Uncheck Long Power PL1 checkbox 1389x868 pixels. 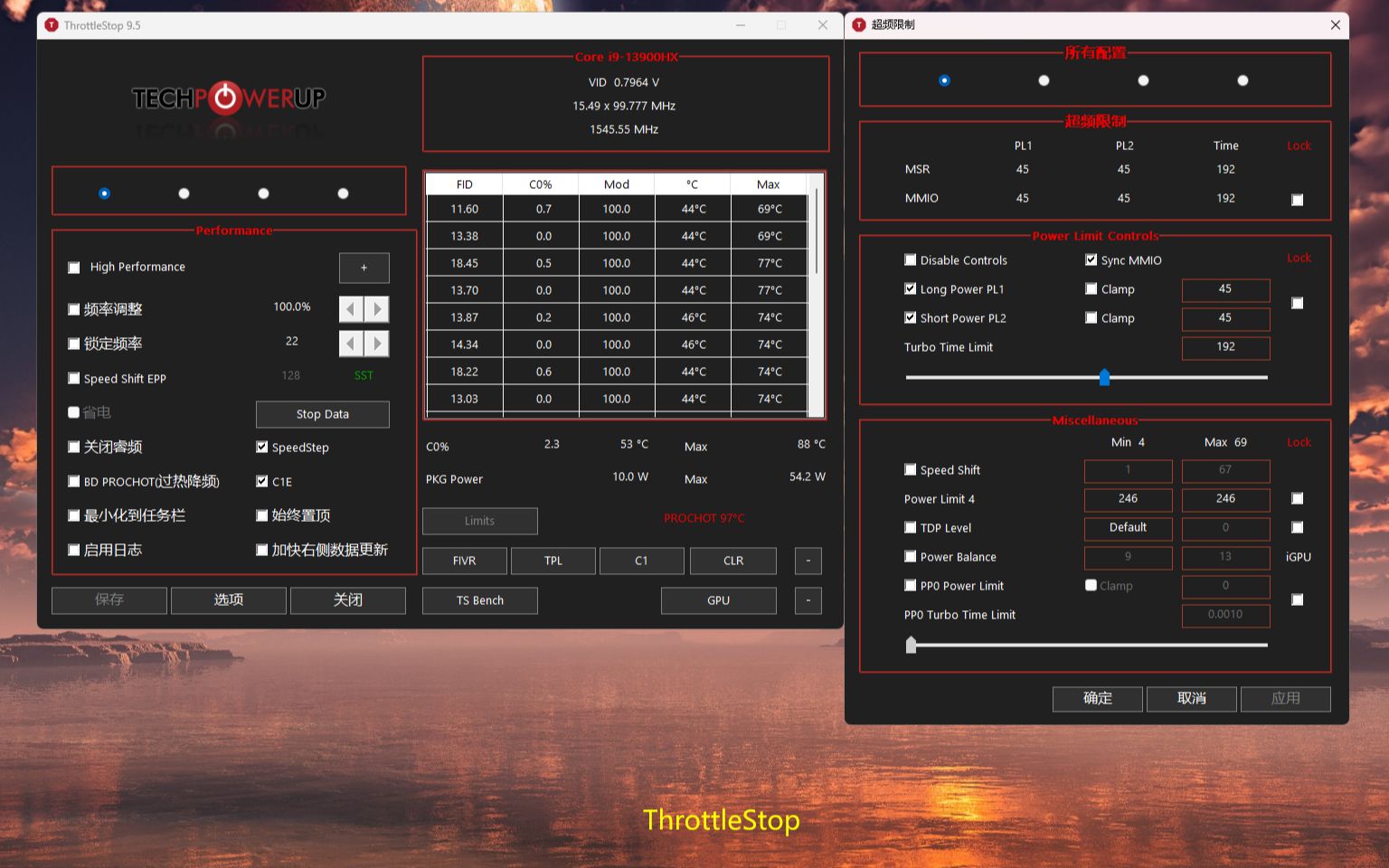click(911, 288)
